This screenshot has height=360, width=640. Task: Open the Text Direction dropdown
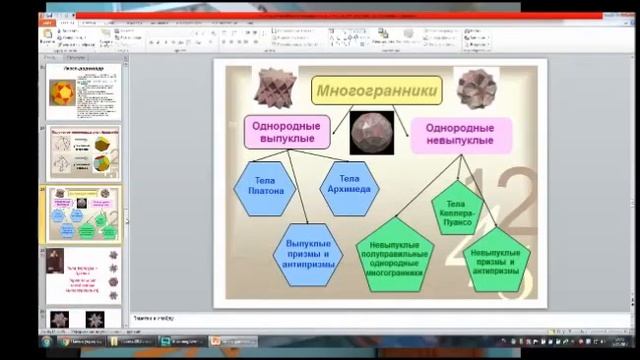pyautogui.click(x=292, y=31)
